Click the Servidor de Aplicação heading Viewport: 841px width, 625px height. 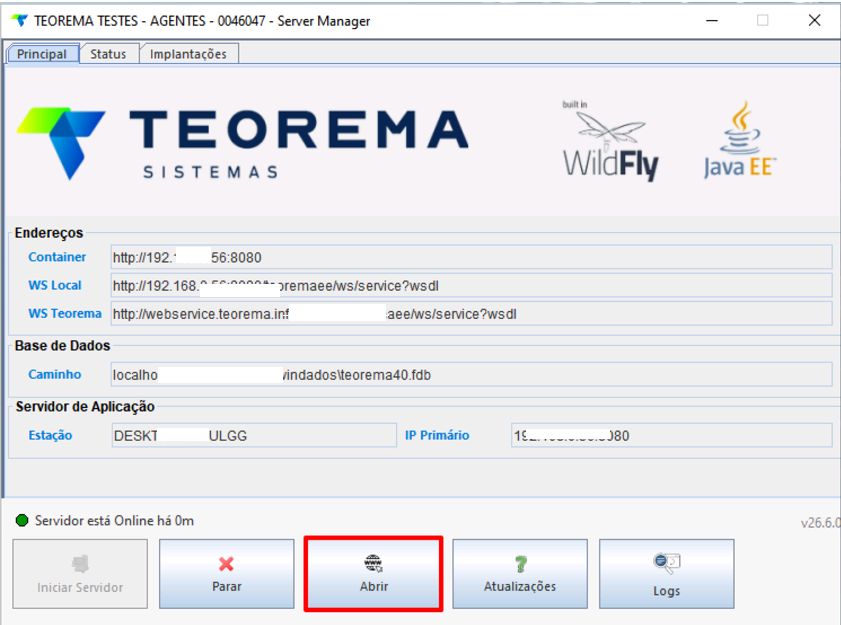85,407
